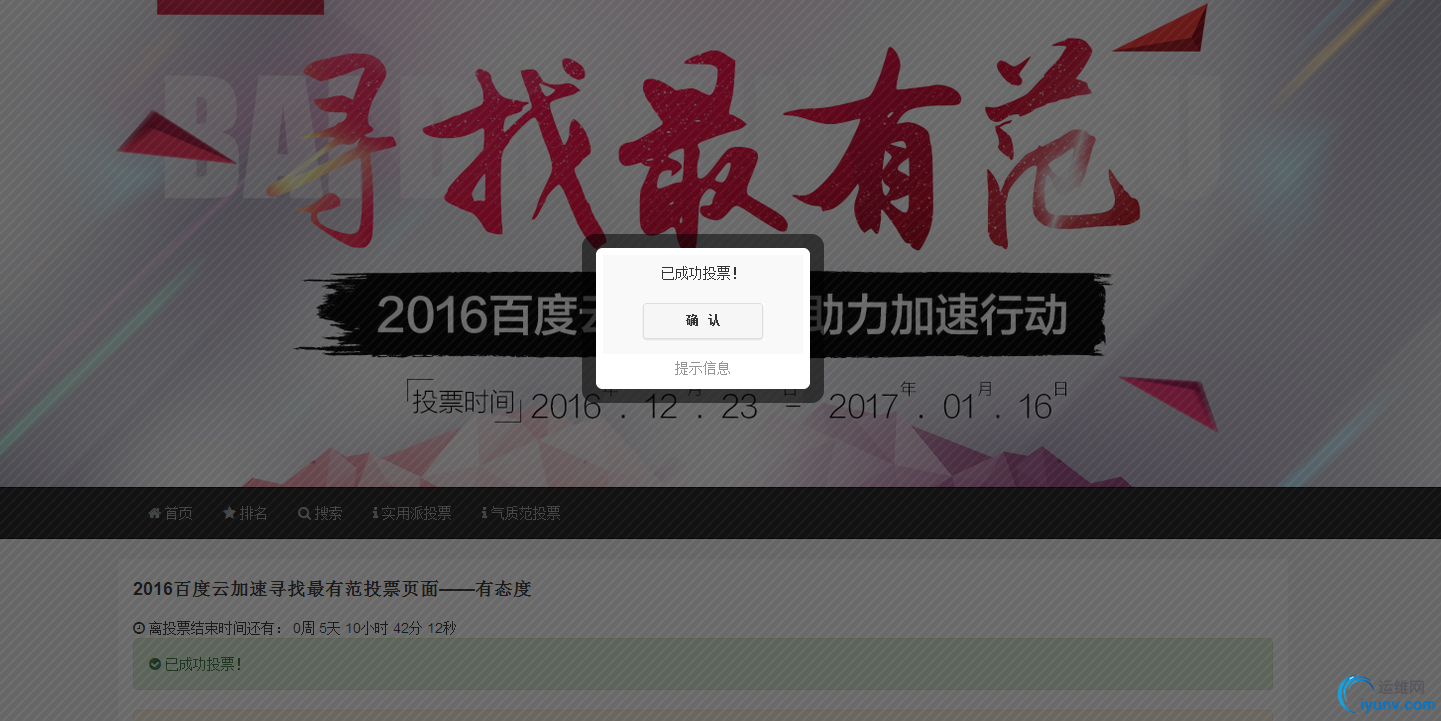The height and width of the screenshot is (721, 1441).
Task: Click the info icon beside 实用派投票
Action: pyautogui.click(x=375, y=513)
